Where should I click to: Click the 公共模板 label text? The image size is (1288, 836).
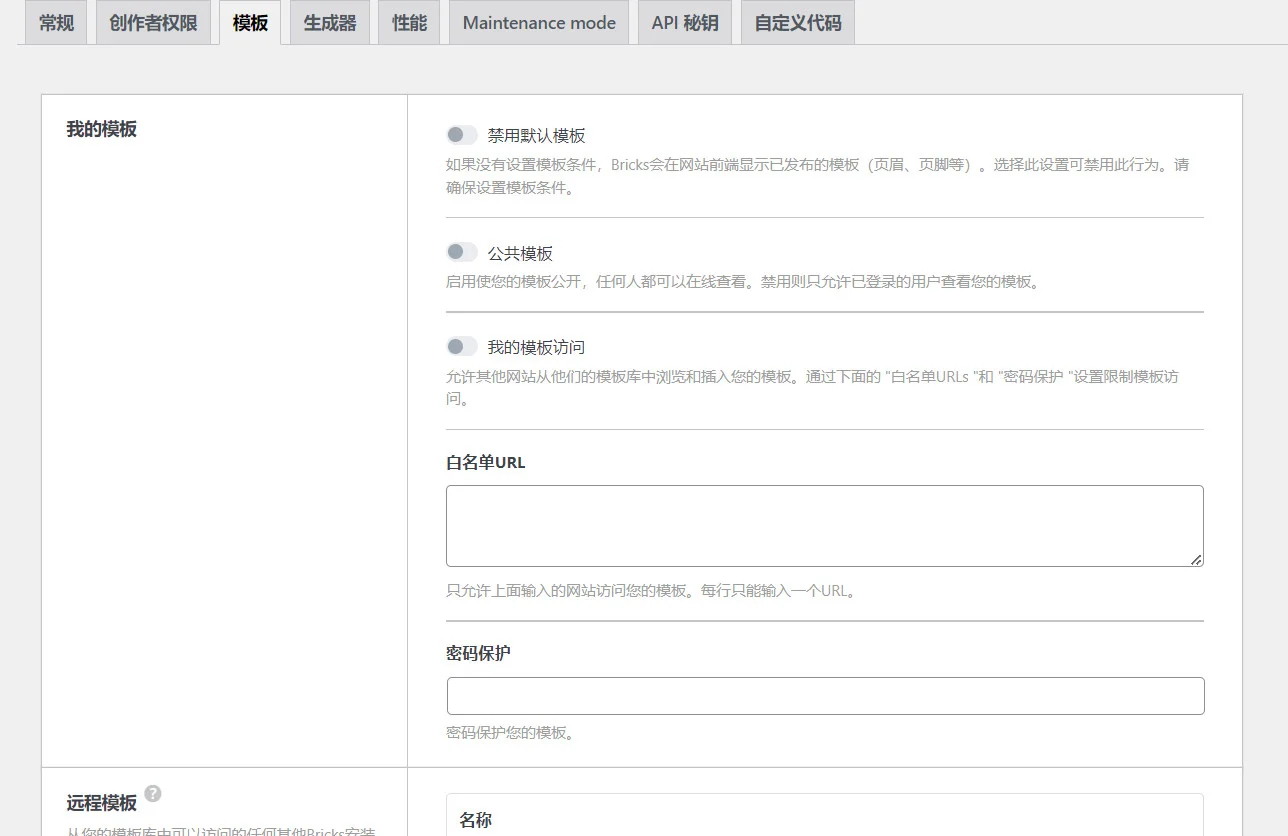click(520, 253)
